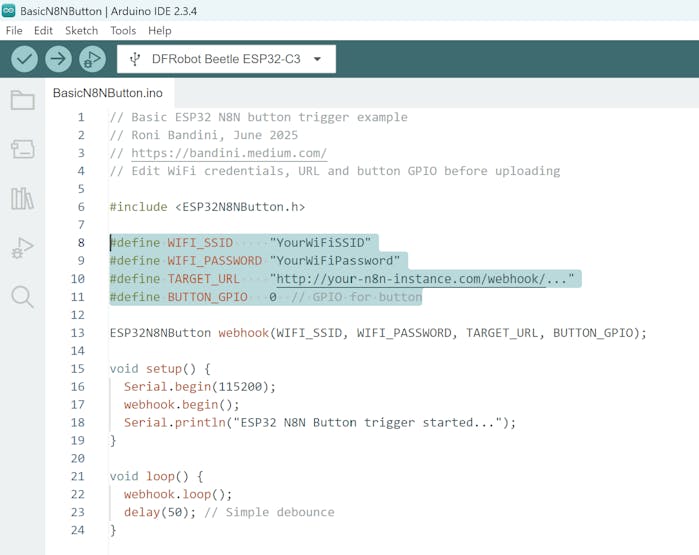Click the USB icon in board selector

135,59
